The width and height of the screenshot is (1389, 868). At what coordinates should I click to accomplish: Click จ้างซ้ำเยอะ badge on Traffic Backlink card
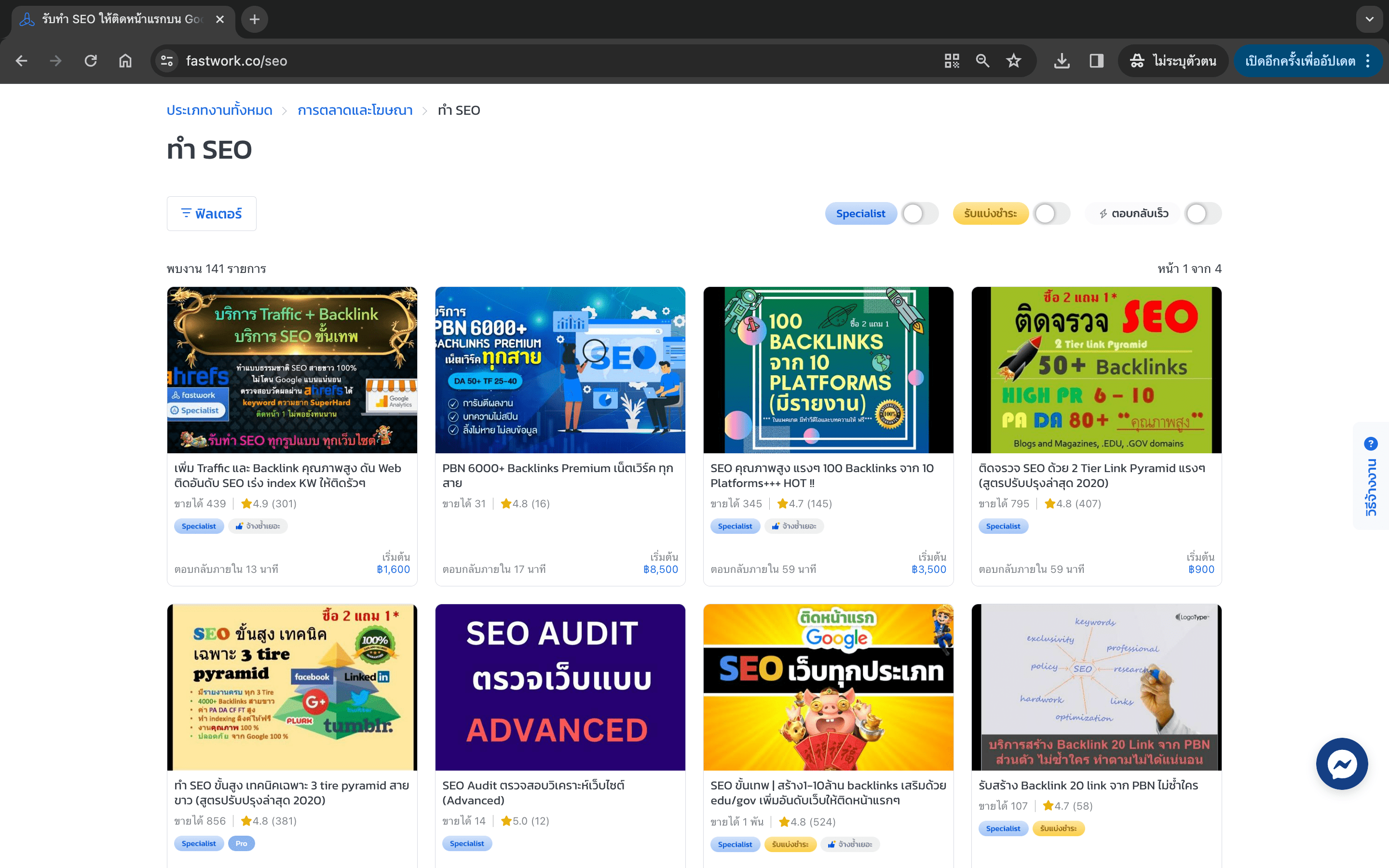pos(258,526)
